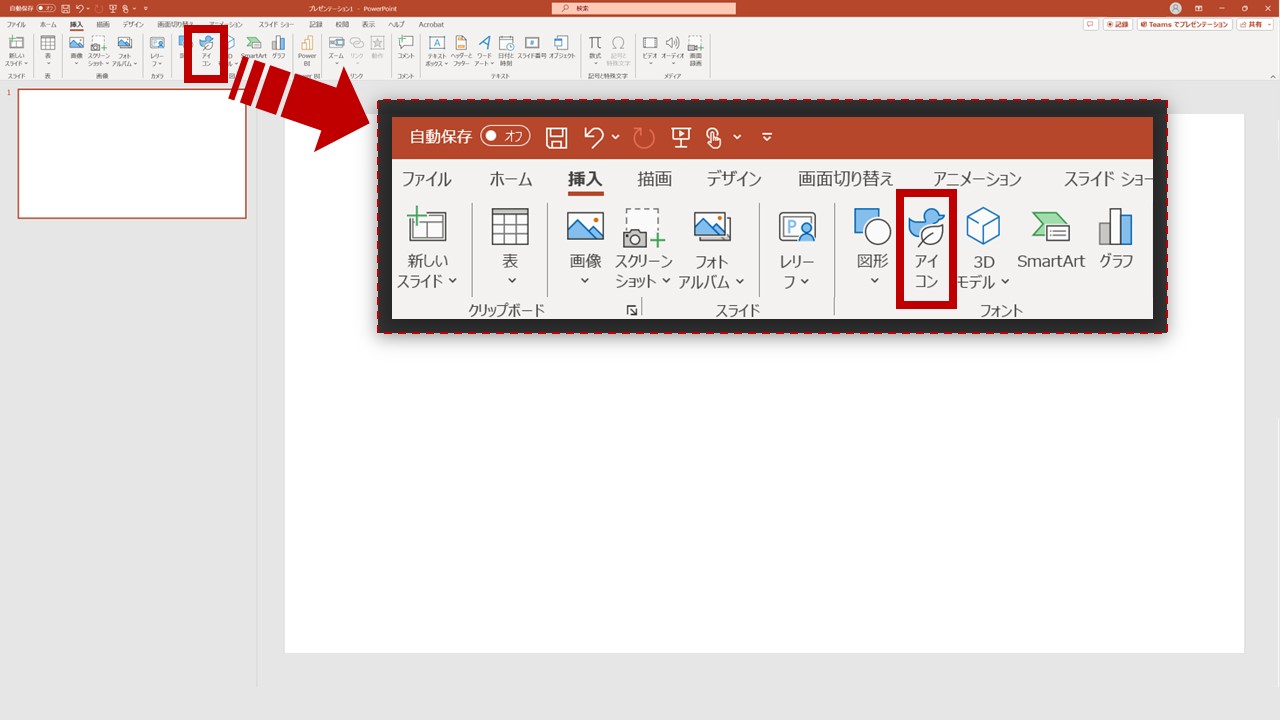Start 画面録画 screen recording
This screenshot has width=1280, height=720.
695,50
